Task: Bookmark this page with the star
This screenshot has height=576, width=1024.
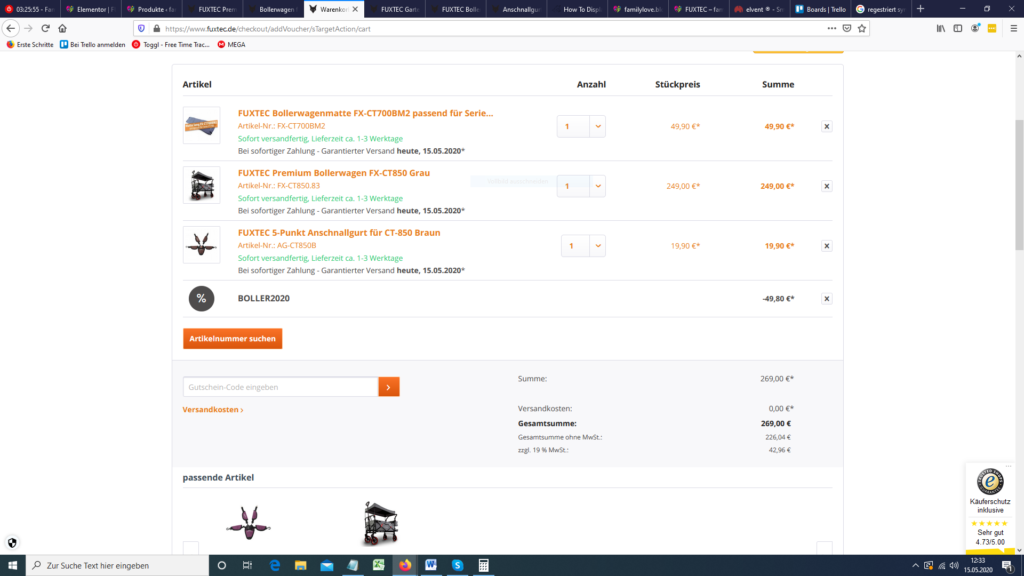Action: (862, 29)
